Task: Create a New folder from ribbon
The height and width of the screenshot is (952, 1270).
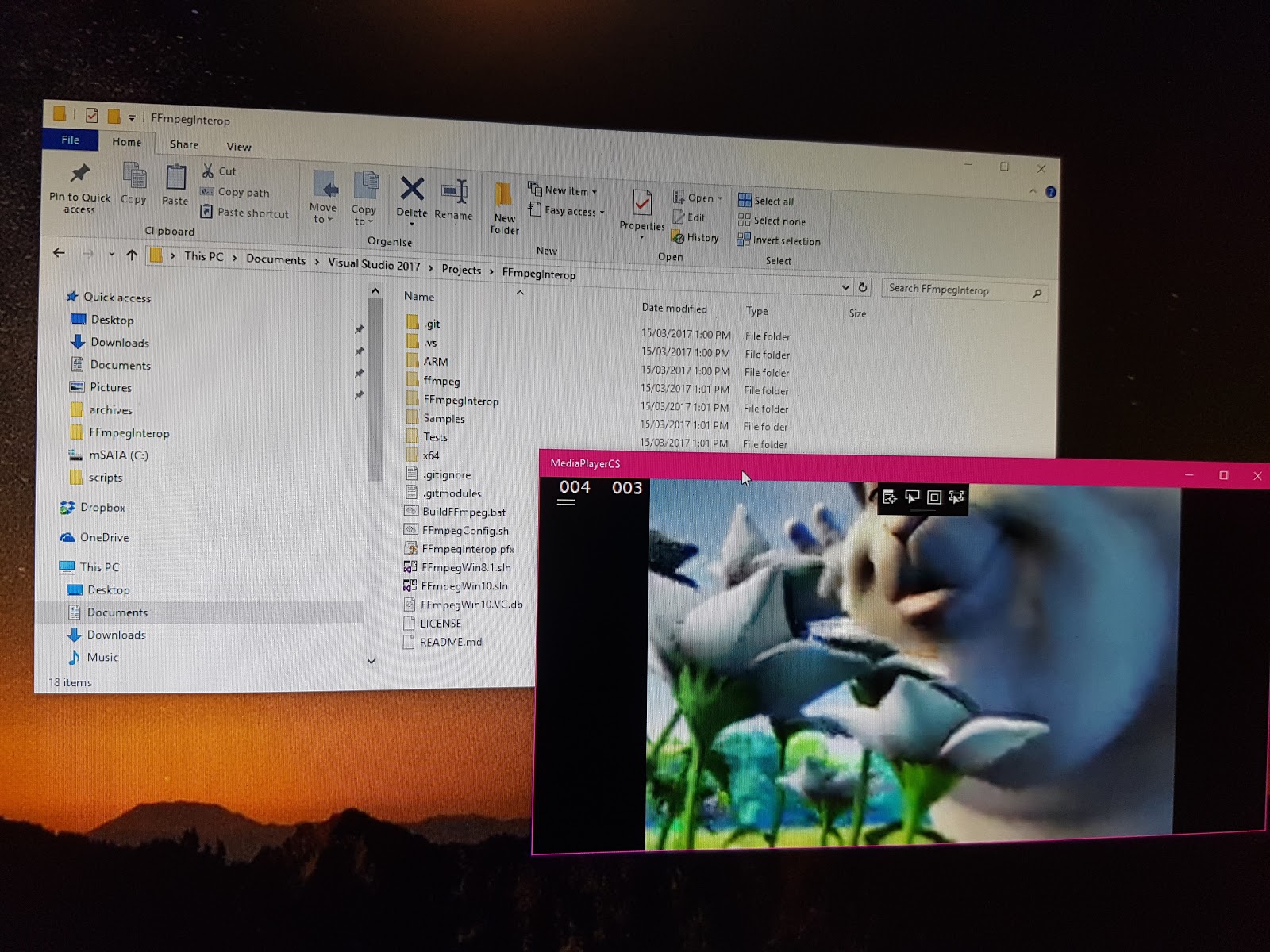Action: click(504, 209)
